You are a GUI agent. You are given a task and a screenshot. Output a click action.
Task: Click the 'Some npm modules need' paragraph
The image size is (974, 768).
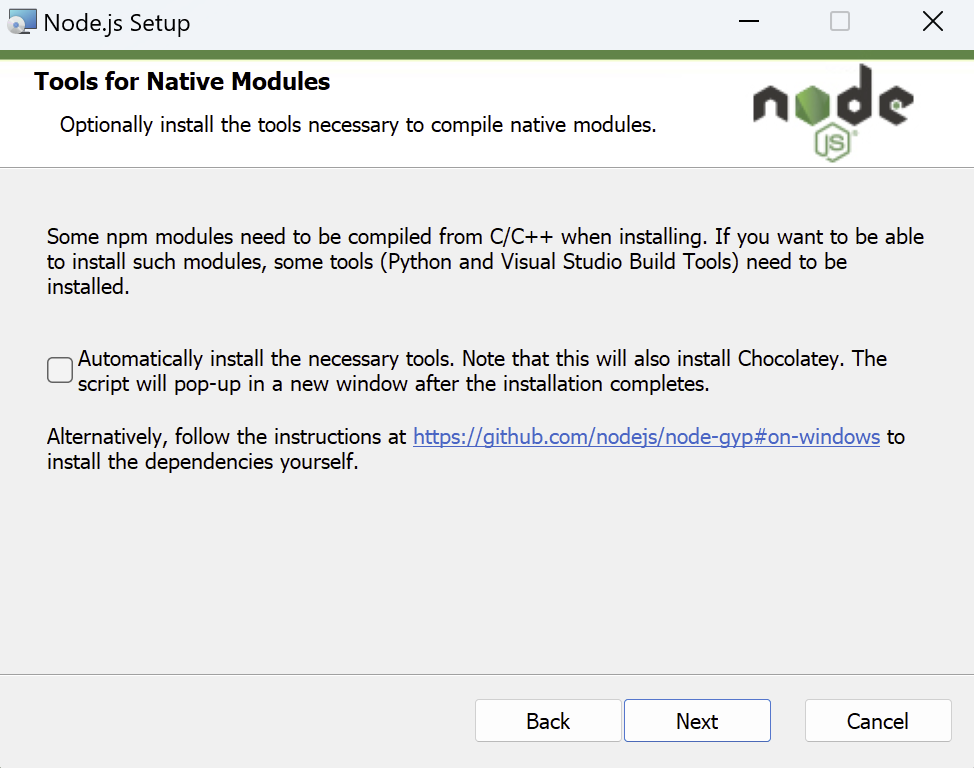point(485,262)
